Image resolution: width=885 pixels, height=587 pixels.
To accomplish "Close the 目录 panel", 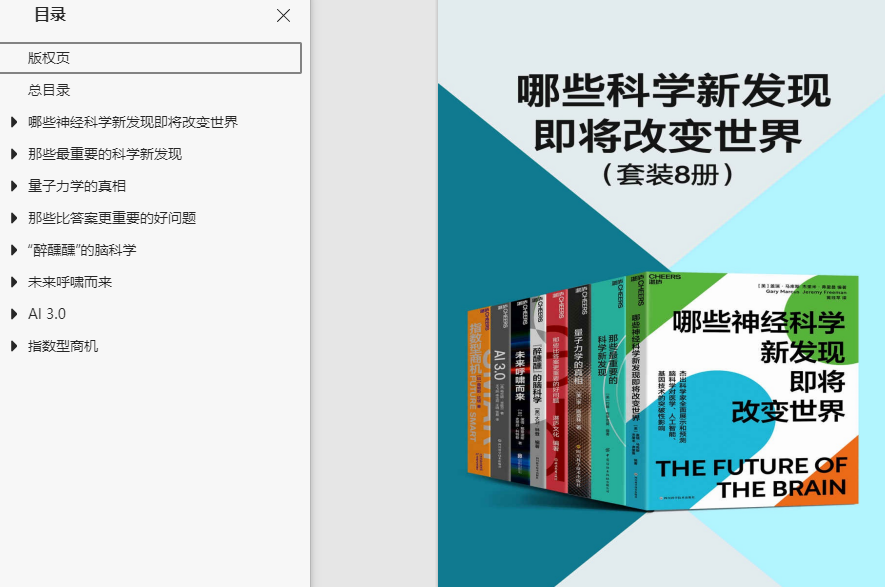I will tap(283, 16).
